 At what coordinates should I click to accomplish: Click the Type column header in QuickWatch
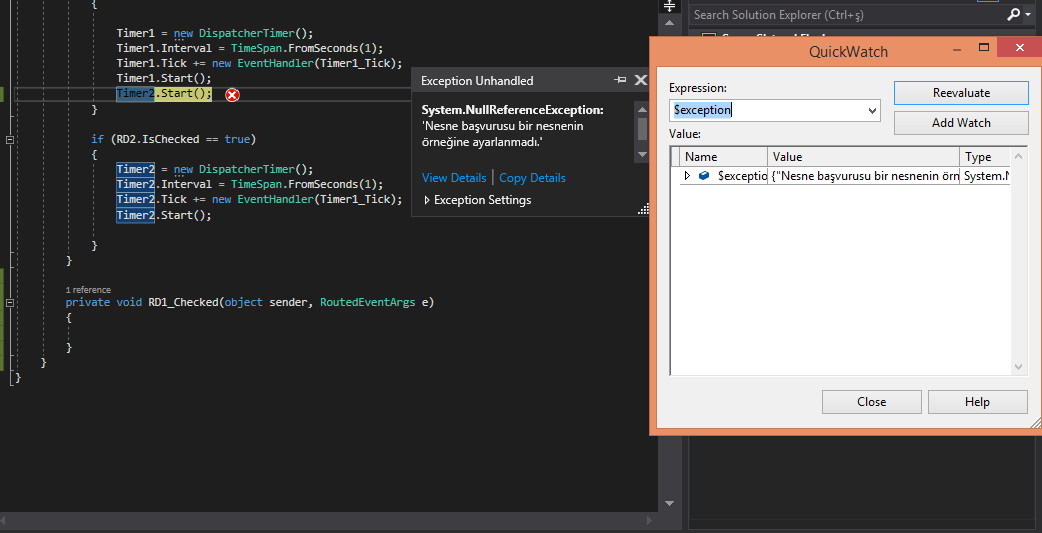[x=985, y=158]
